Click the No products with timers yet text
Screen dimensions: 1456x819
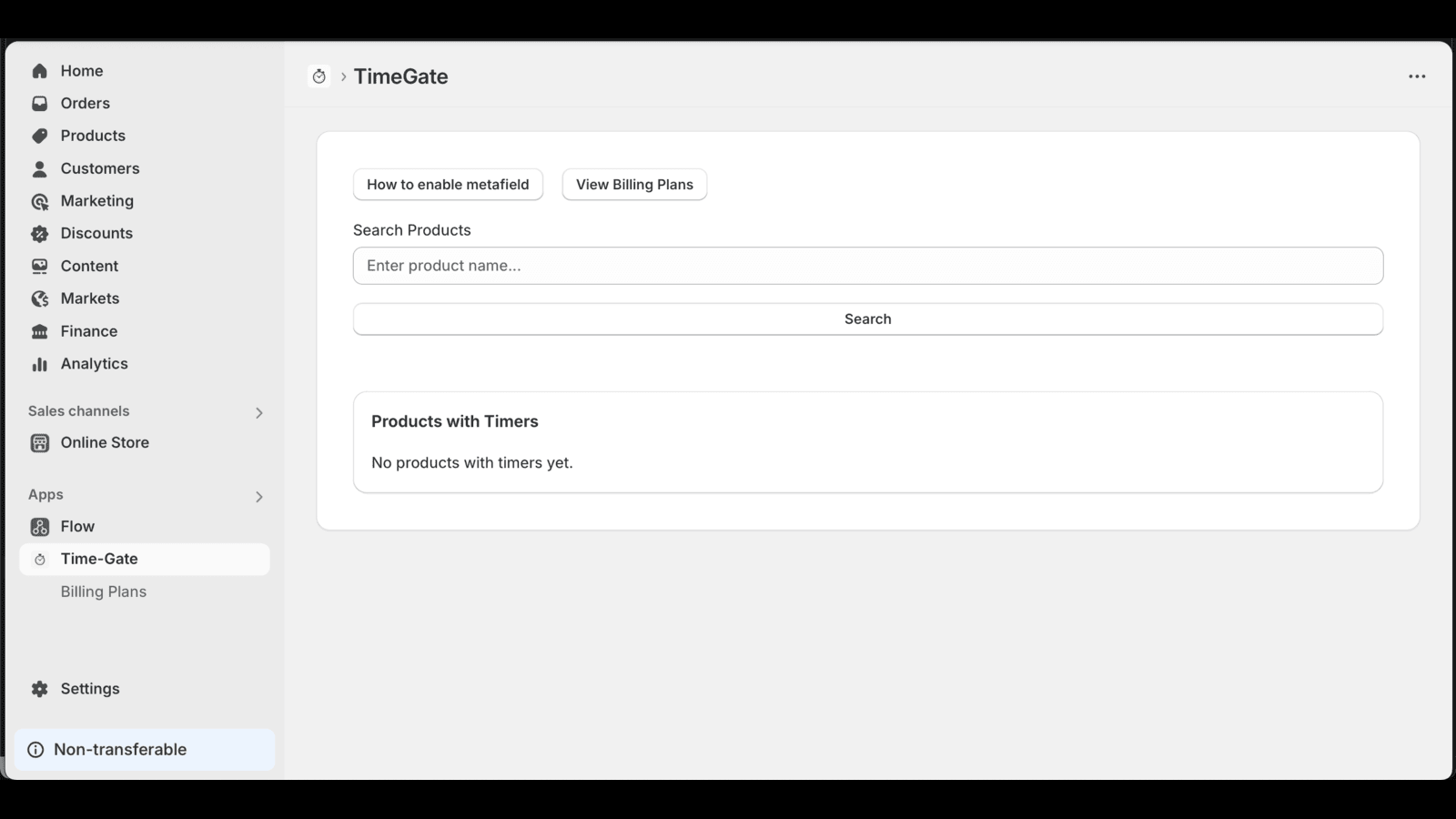pyautogui.click(x=472, y=463)
